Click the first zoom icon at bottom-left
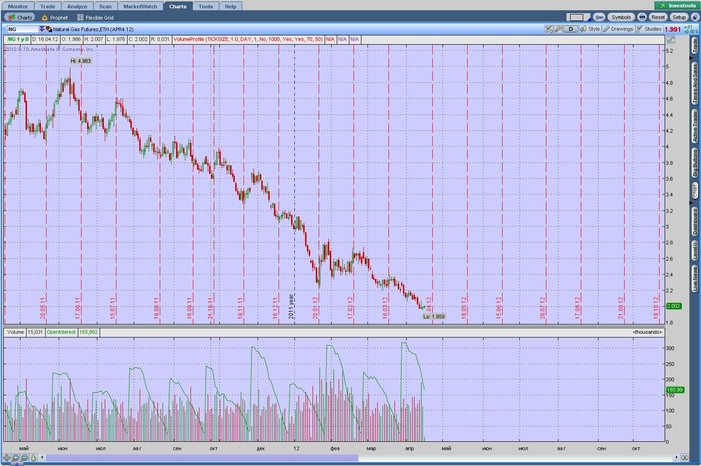This screenshot has width=701, height=466. pyautogui.click(x=7, y=458)
